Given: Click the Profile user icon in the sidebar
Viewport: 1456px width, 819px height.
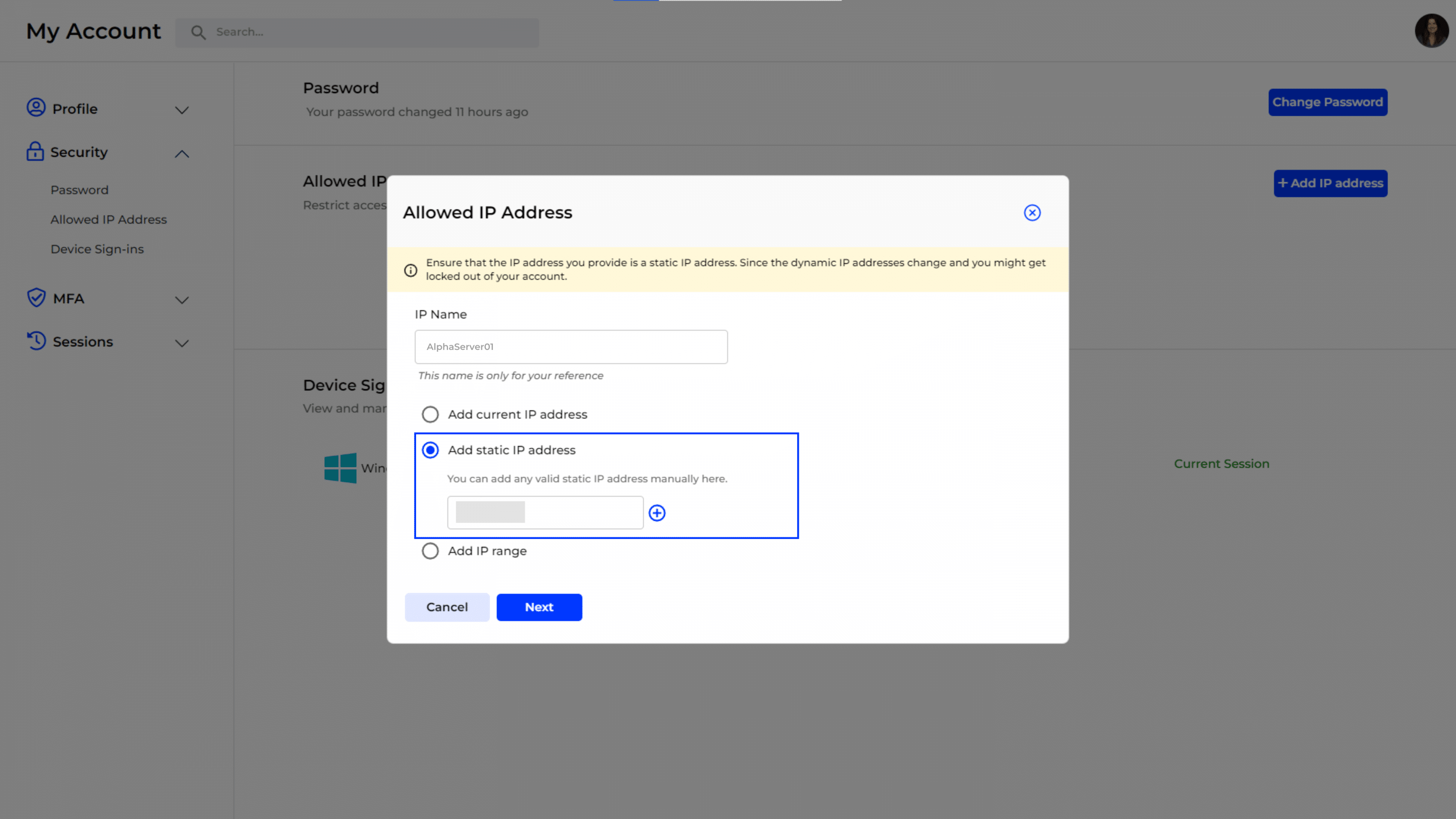Looking at the screenshot, I should click(x=36, y=107).
